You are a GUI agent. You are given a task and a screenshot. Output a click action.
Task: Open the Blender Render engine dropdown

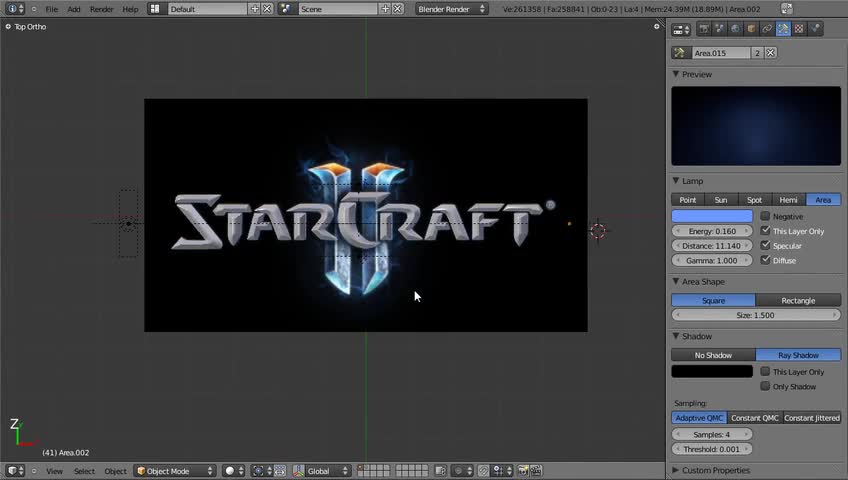click(451, 9)
